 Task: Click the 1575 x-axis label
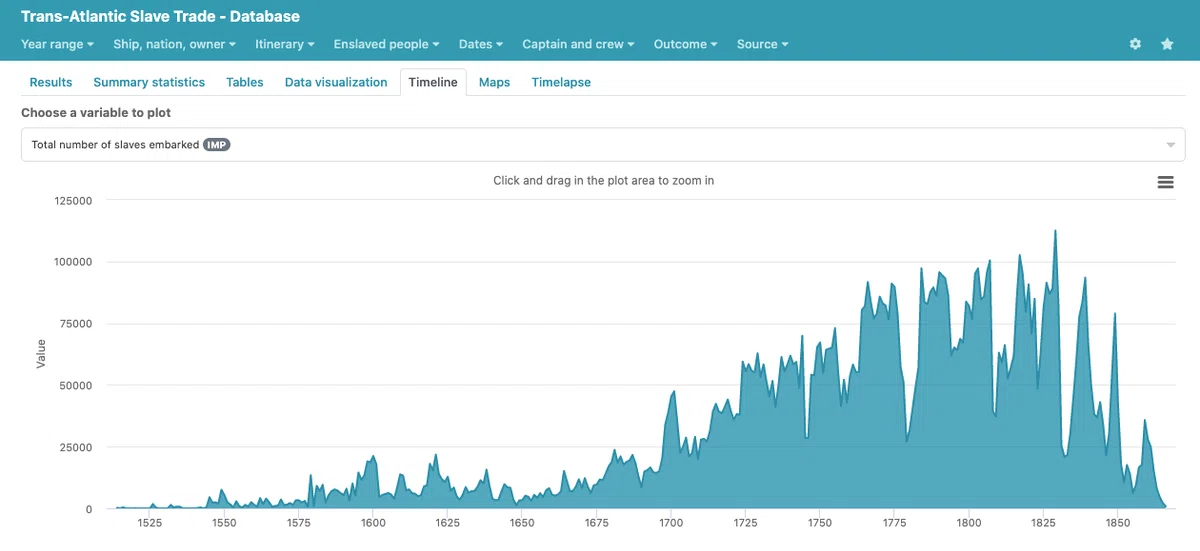(298, 523)
